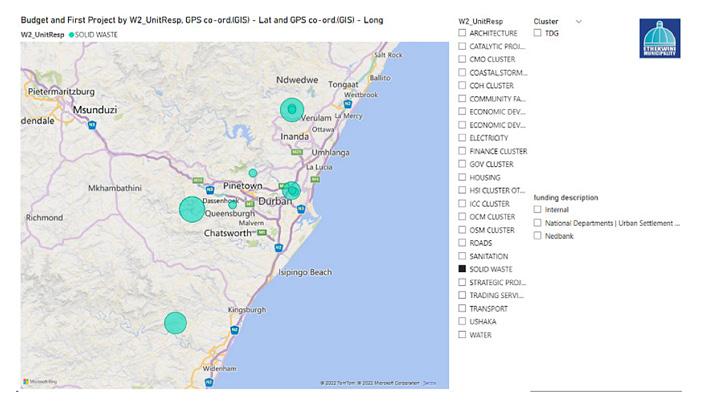Select the Nedbank funding checkbox
Viewport: 723px width, 402px height.
point(537,236)
